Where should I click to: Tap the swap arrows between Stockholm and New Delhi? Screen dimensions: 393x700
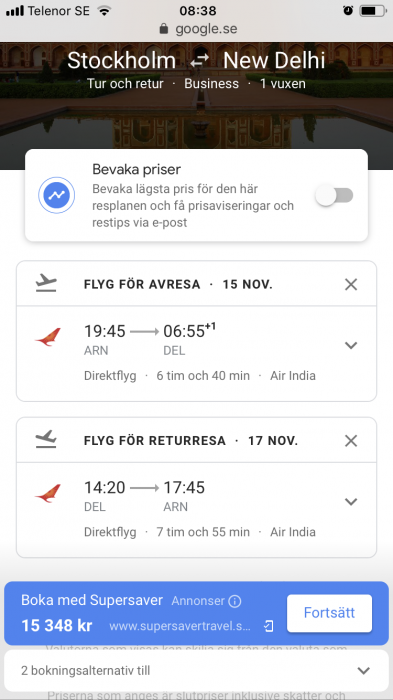[x=200, y=62]
